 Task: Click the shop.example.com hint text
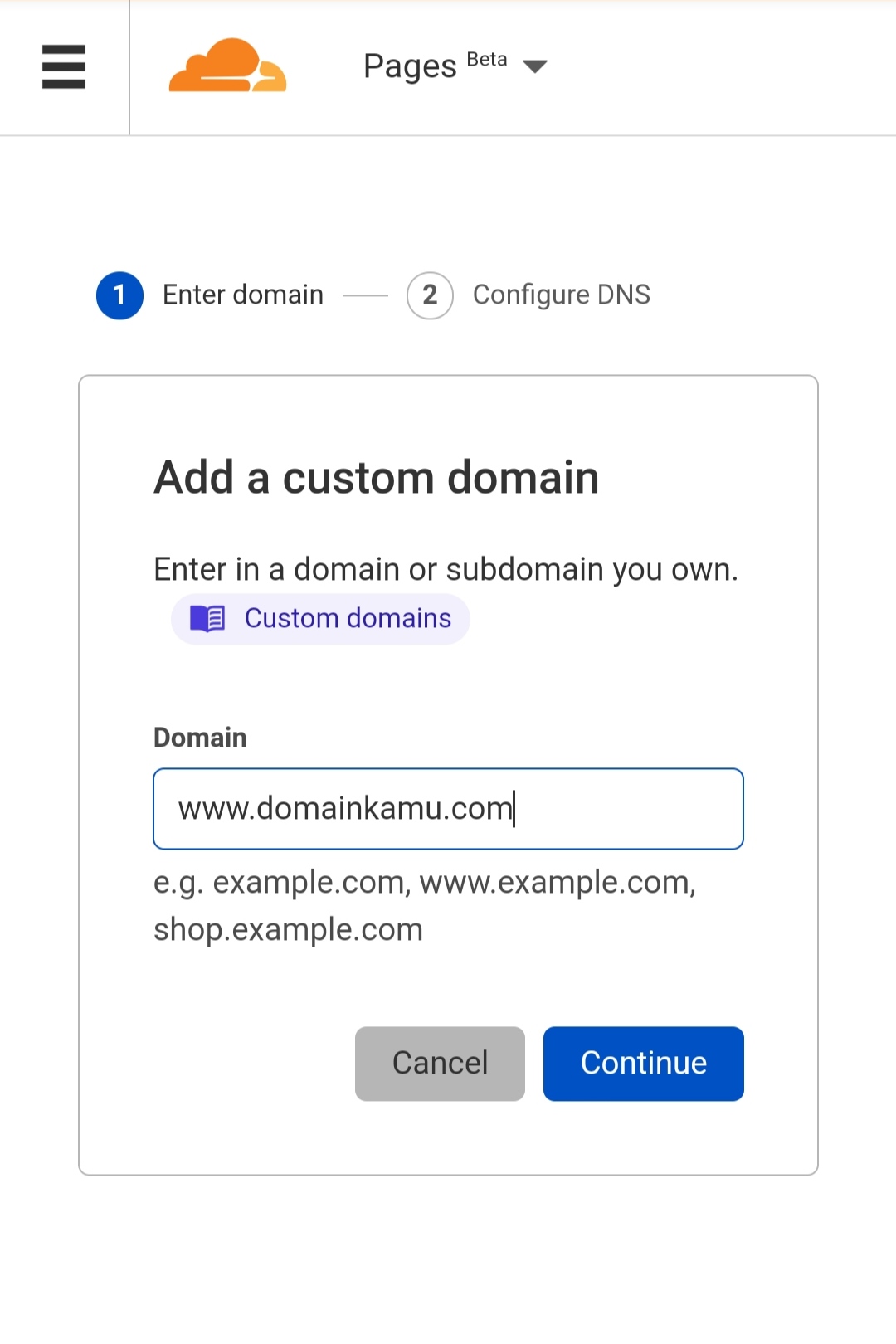click(288, 930)
